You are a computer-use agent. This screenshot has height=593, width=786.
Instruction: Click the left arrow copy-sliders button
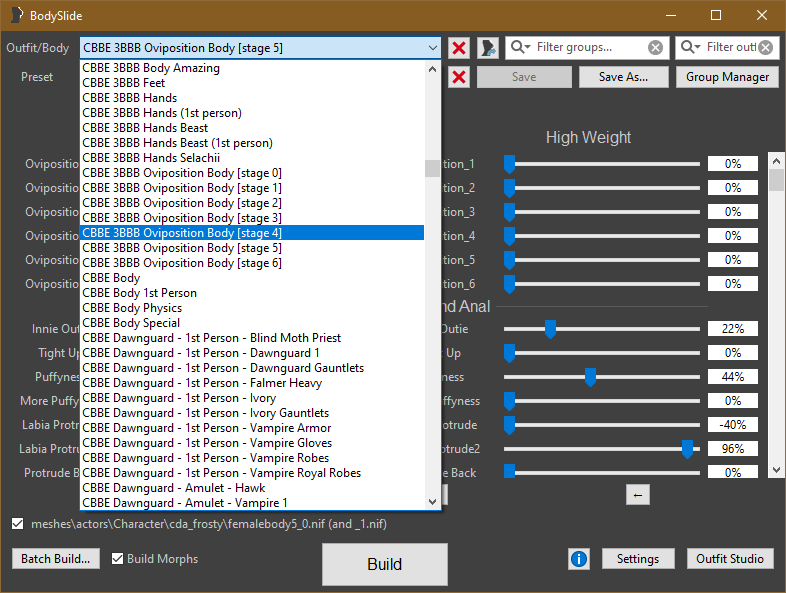click(638, 494)
